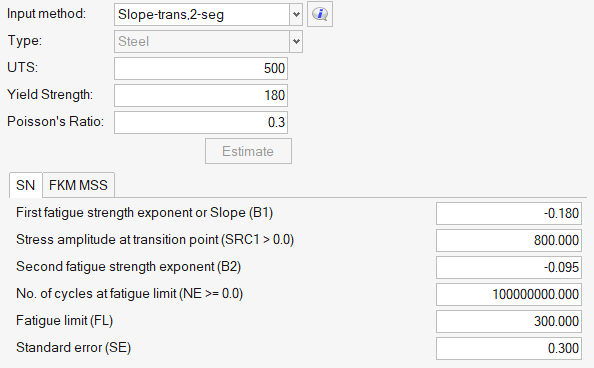The image size is (594, 368).
Task: Click the Input method label text
Action: 47,14
